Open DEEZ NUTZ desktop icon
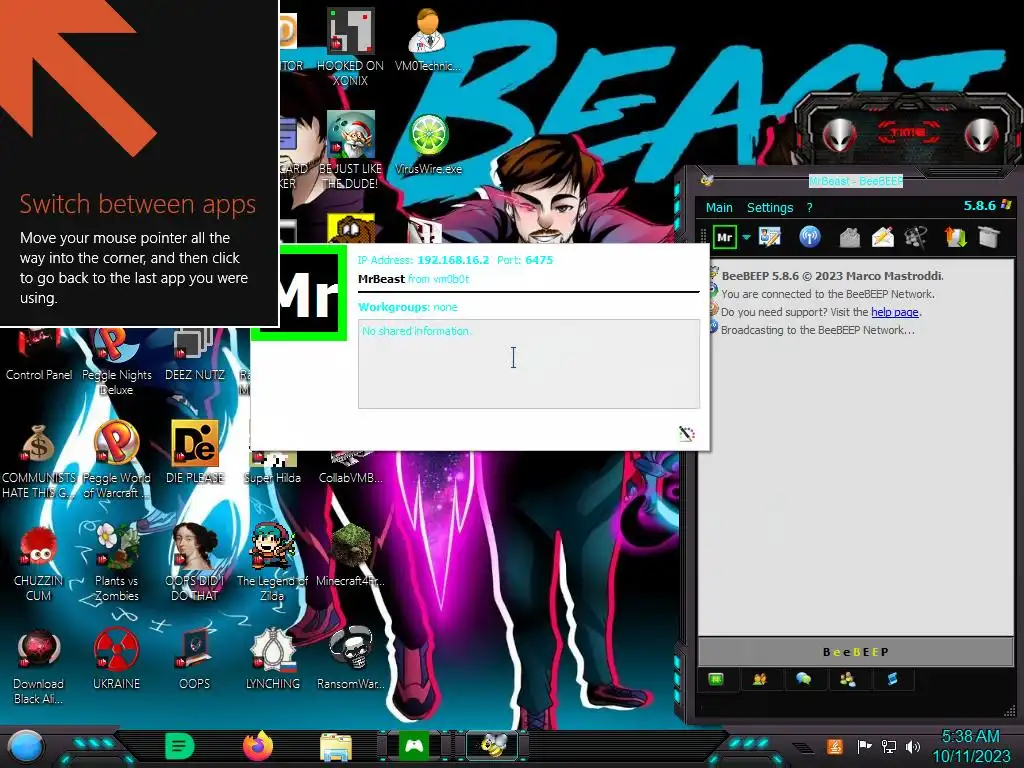 click(x=195, y=356)
